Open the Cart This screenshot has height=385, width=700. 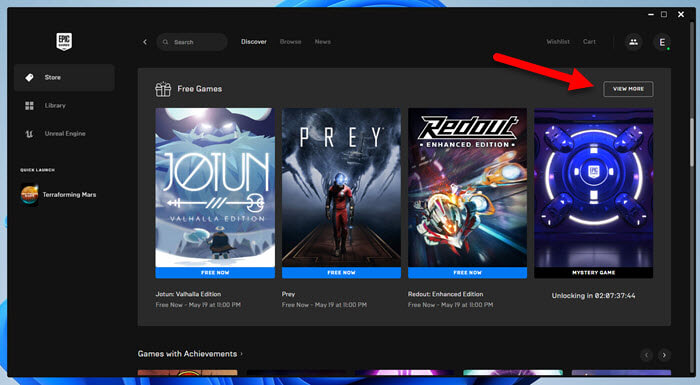pyautogui.click(x=589, y=42)
